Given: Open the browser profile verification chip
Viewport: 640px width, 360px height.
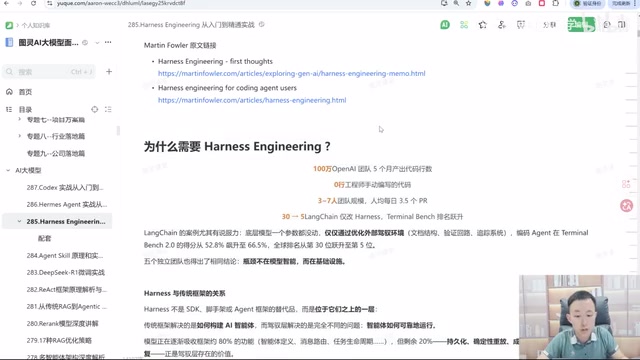Looking at the screenshot, I should 588,3.
